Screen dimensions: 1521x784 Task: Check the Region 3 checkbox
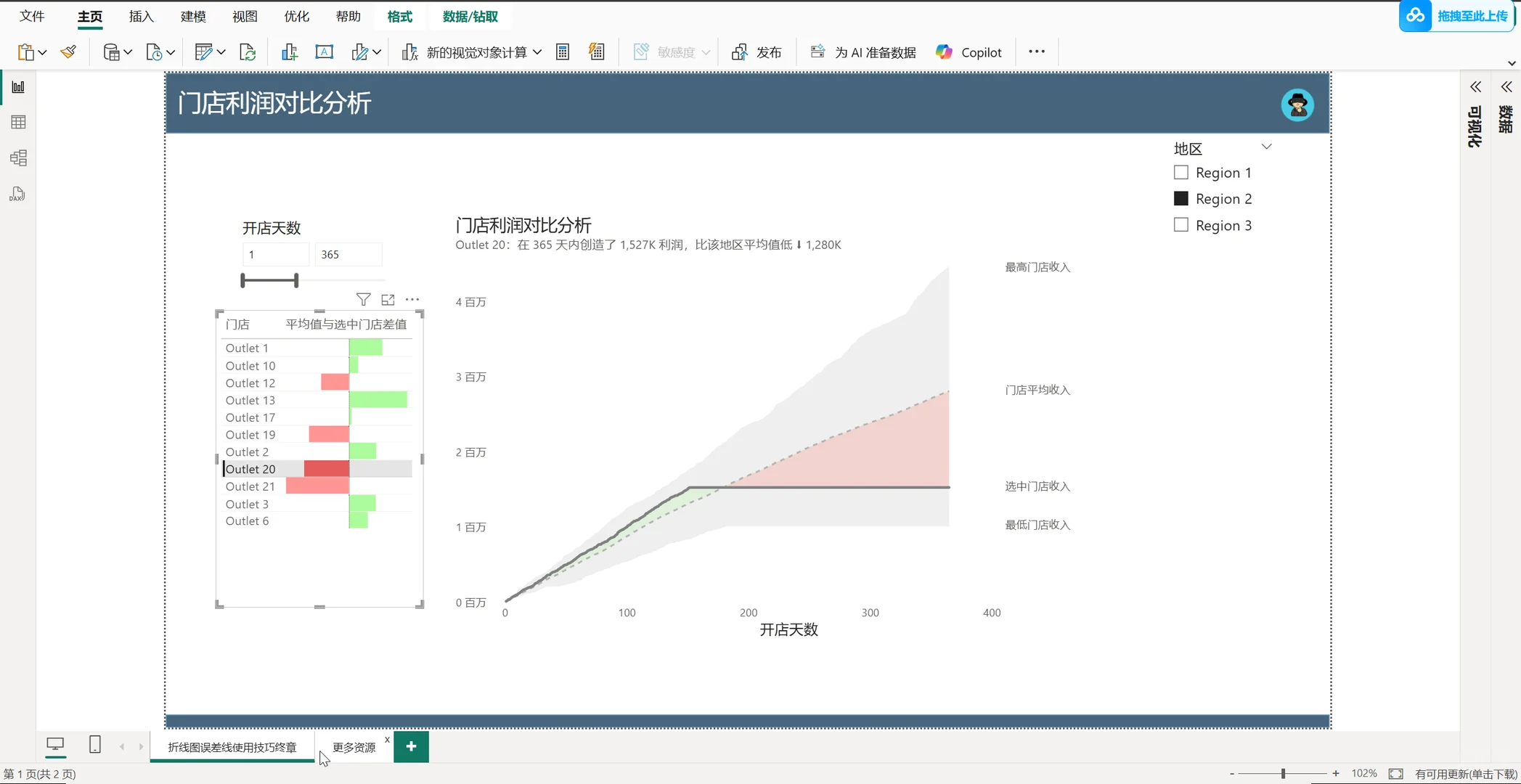(1181, 225)
